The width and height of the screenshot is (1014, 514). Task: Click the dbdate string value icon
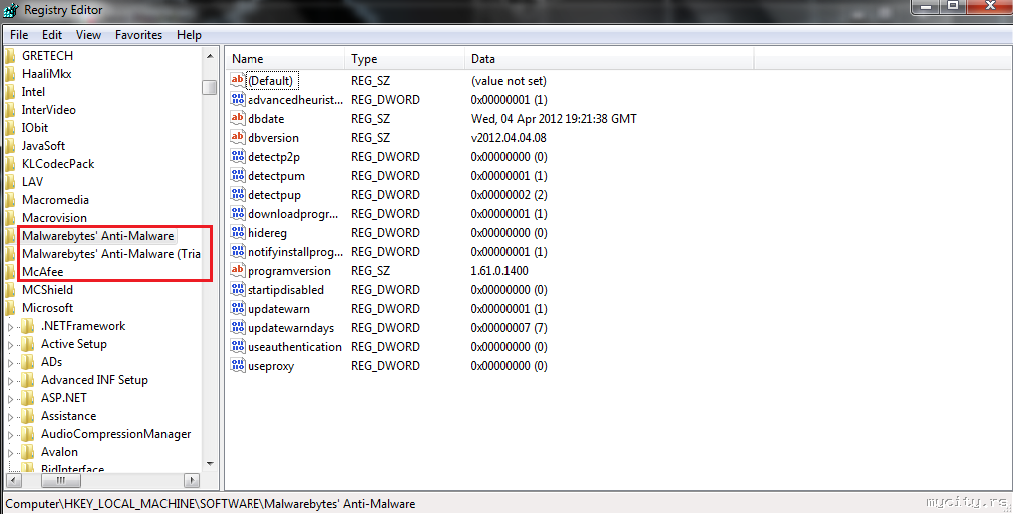(237, 118)
